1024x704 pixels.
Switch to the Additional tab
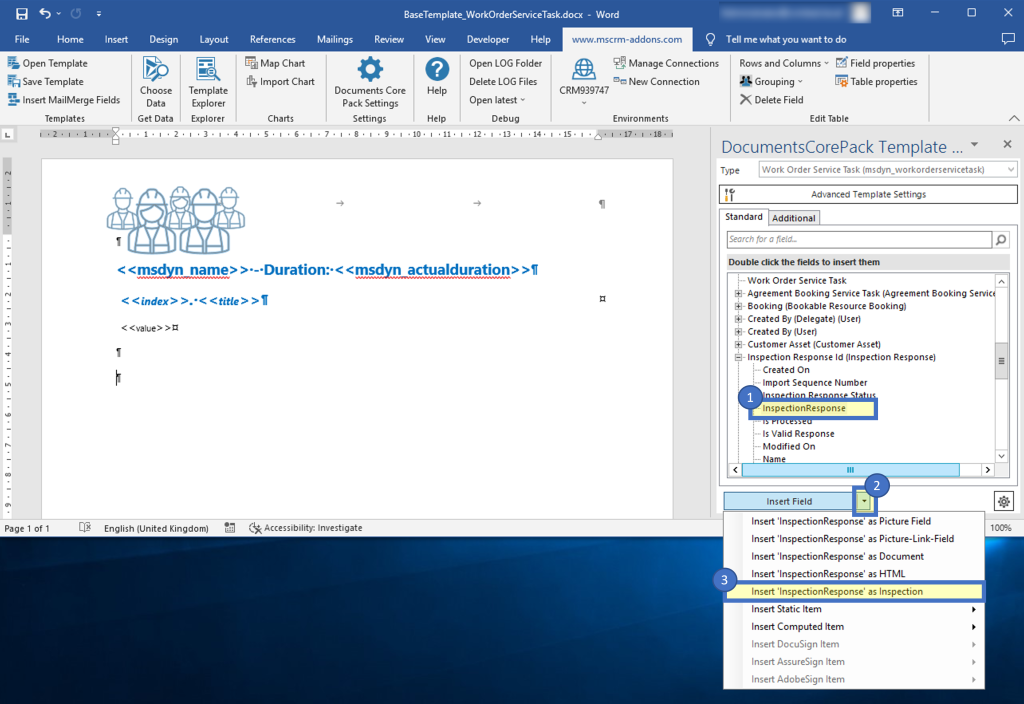click(x=793, y=218)
